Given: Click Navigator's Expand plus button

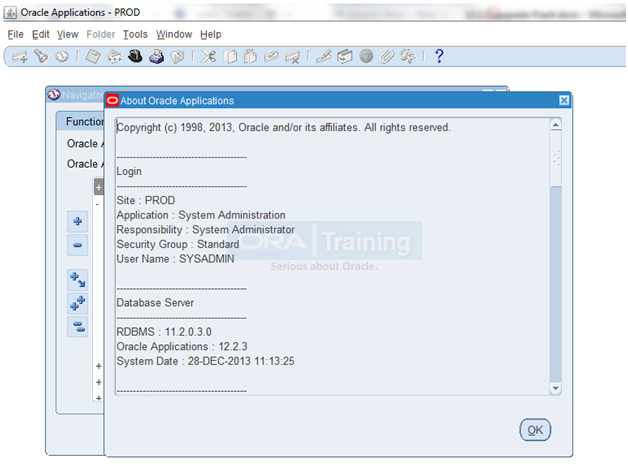Looking at the screenshot, I should (78, 221).
